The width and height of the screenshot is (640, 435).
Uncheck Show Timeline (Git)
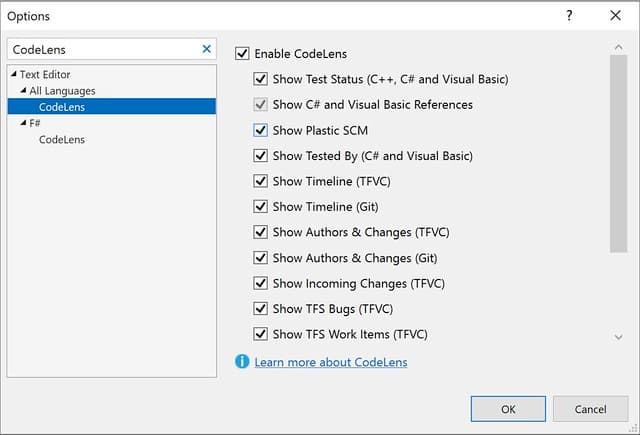coord(261,207)
